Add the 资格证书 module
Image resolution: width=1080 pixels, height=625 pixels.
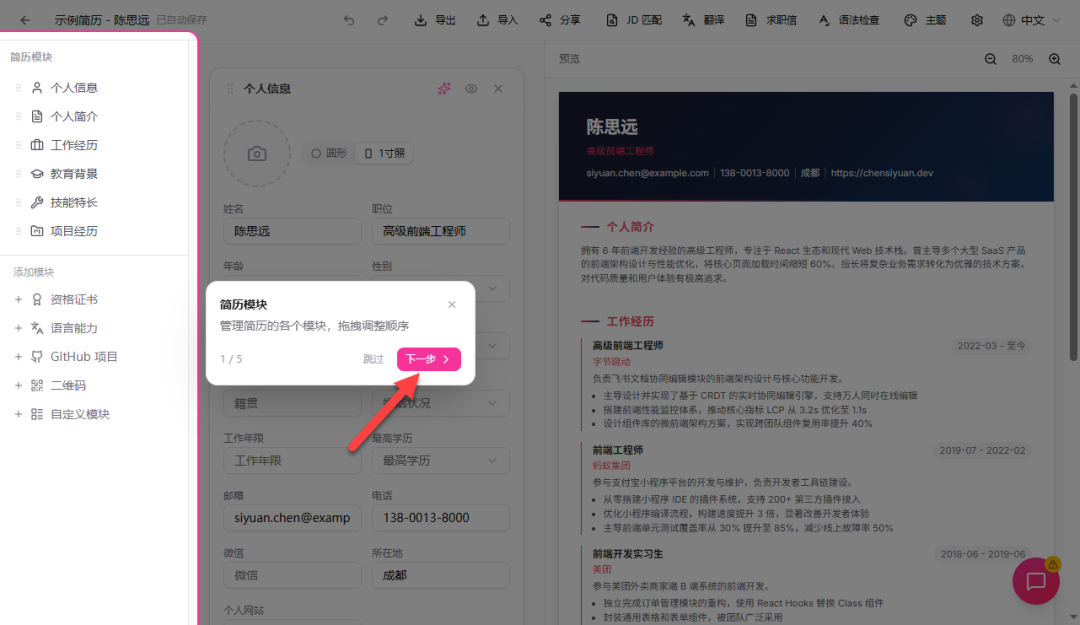click(74, 299)
